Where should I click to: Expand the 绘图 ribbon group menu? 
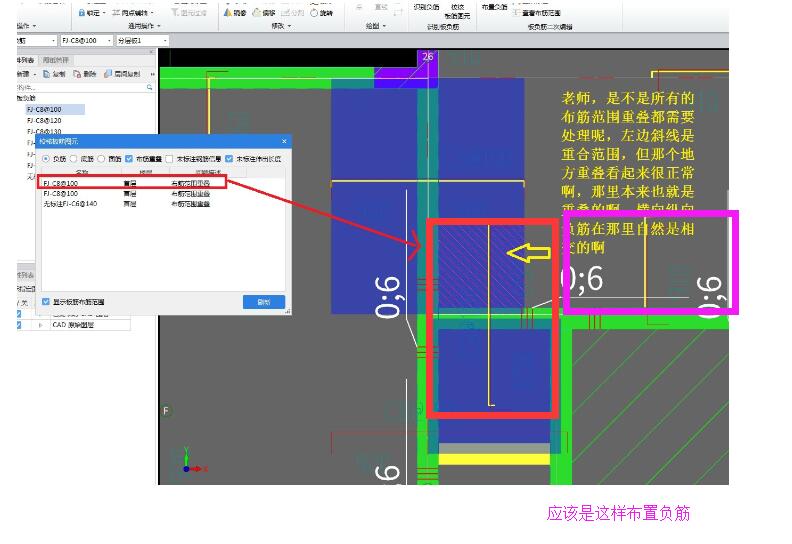(x=376, y=26)
